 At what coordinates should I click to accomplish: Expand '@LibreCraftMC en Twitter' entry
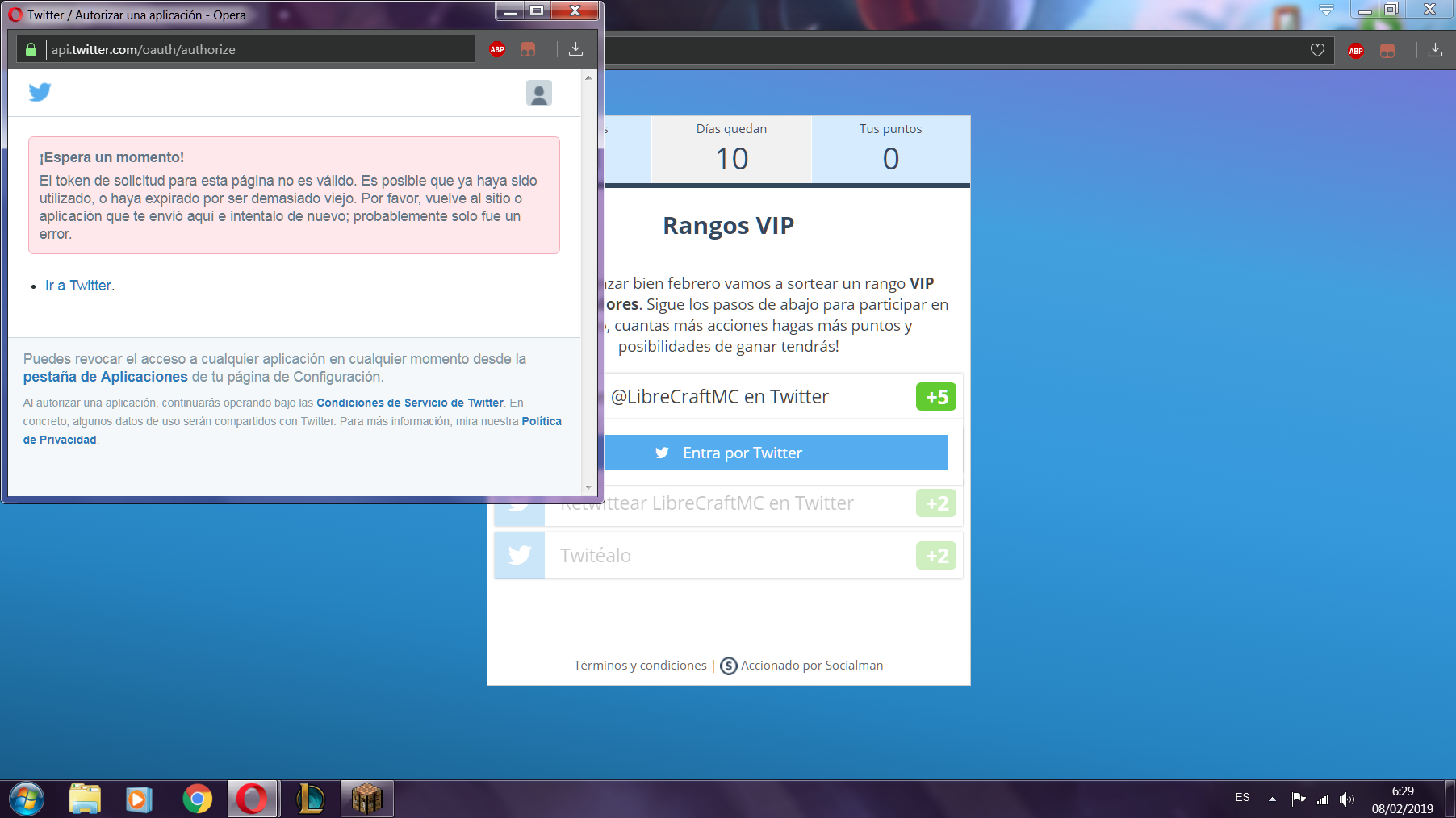click(783, 396)
